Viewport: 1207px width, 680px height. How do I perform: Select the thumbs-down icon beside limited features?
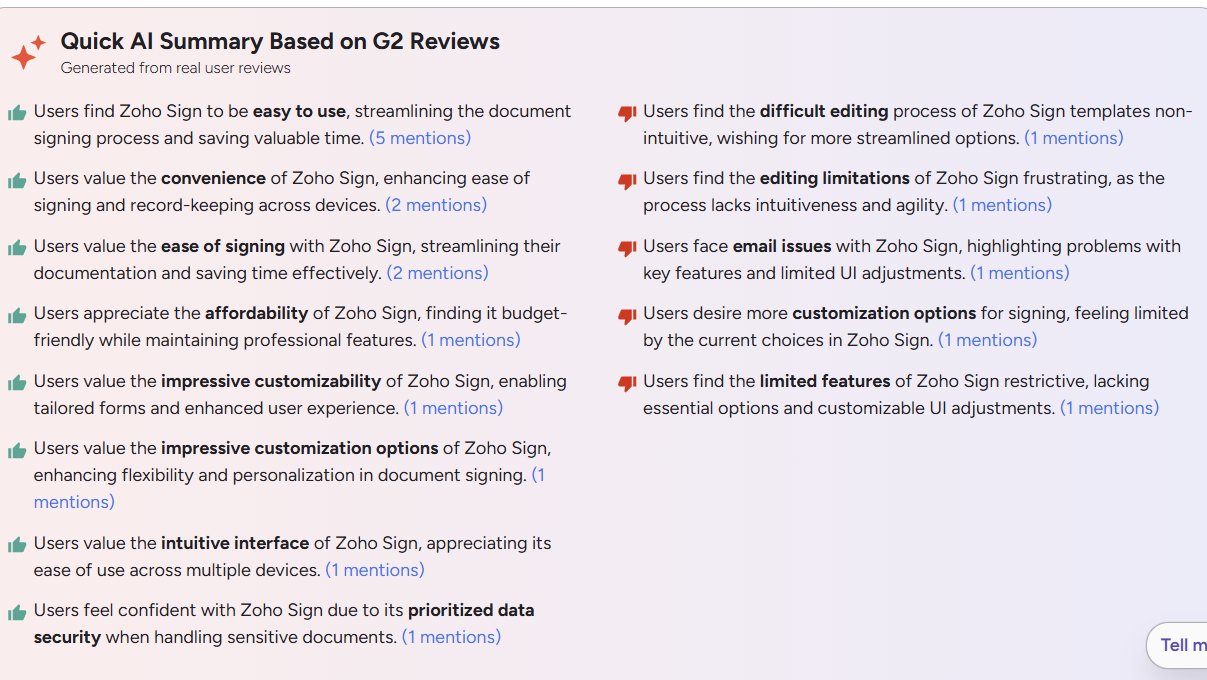tap(627, 382)
